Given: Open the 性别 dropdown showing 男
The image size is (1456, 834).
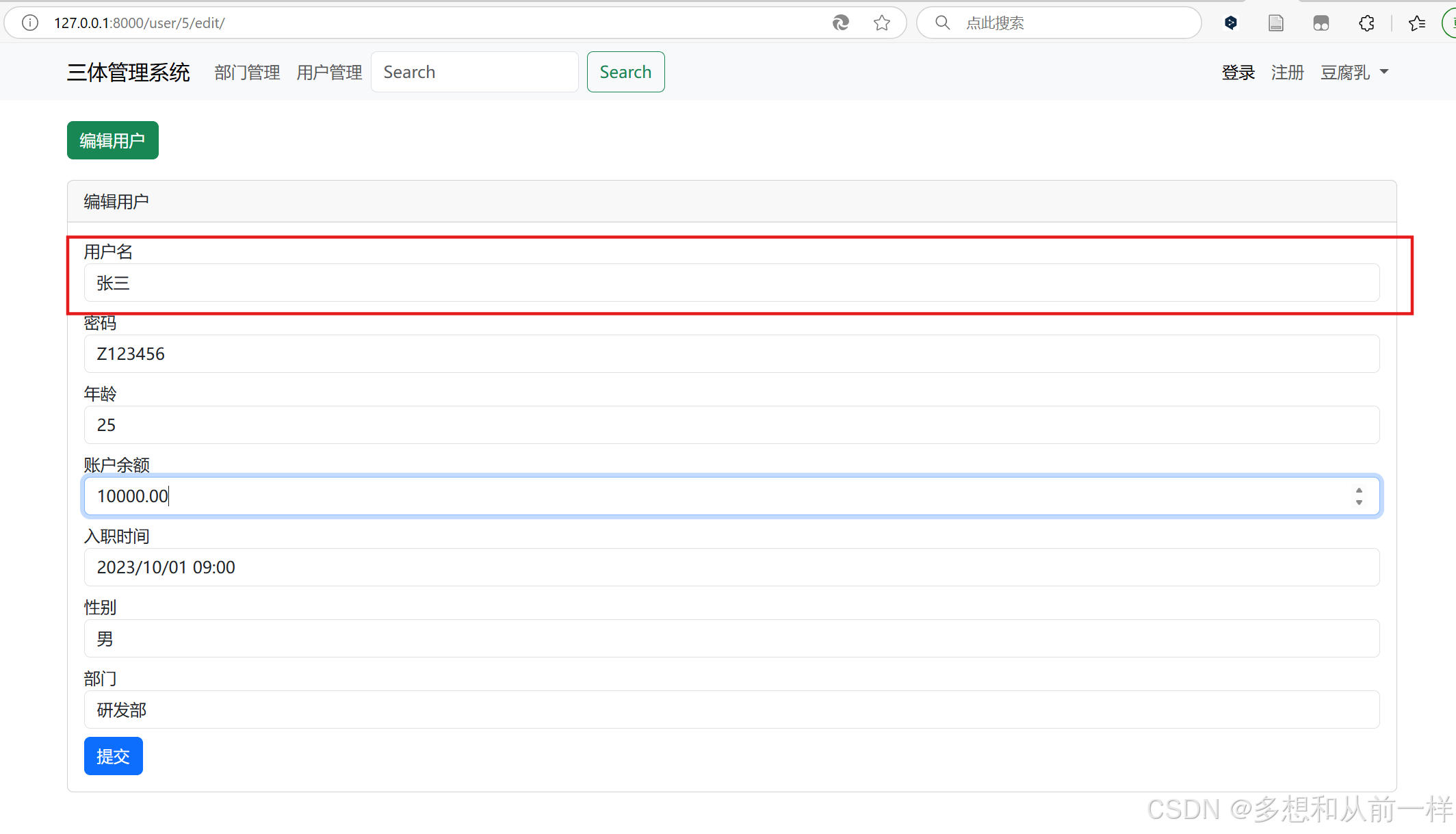Looking at the screenshot, I should pos(731,638).
